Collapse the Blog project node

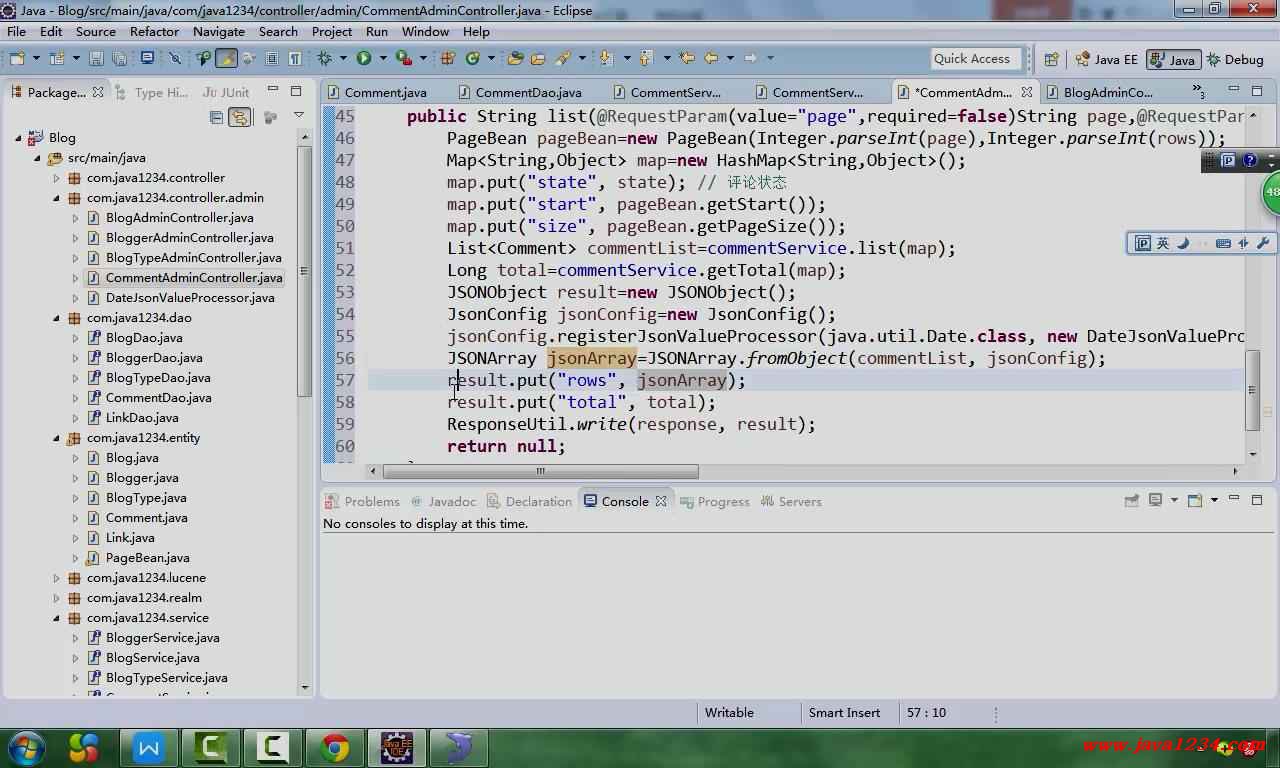click(x=19, y=138)
